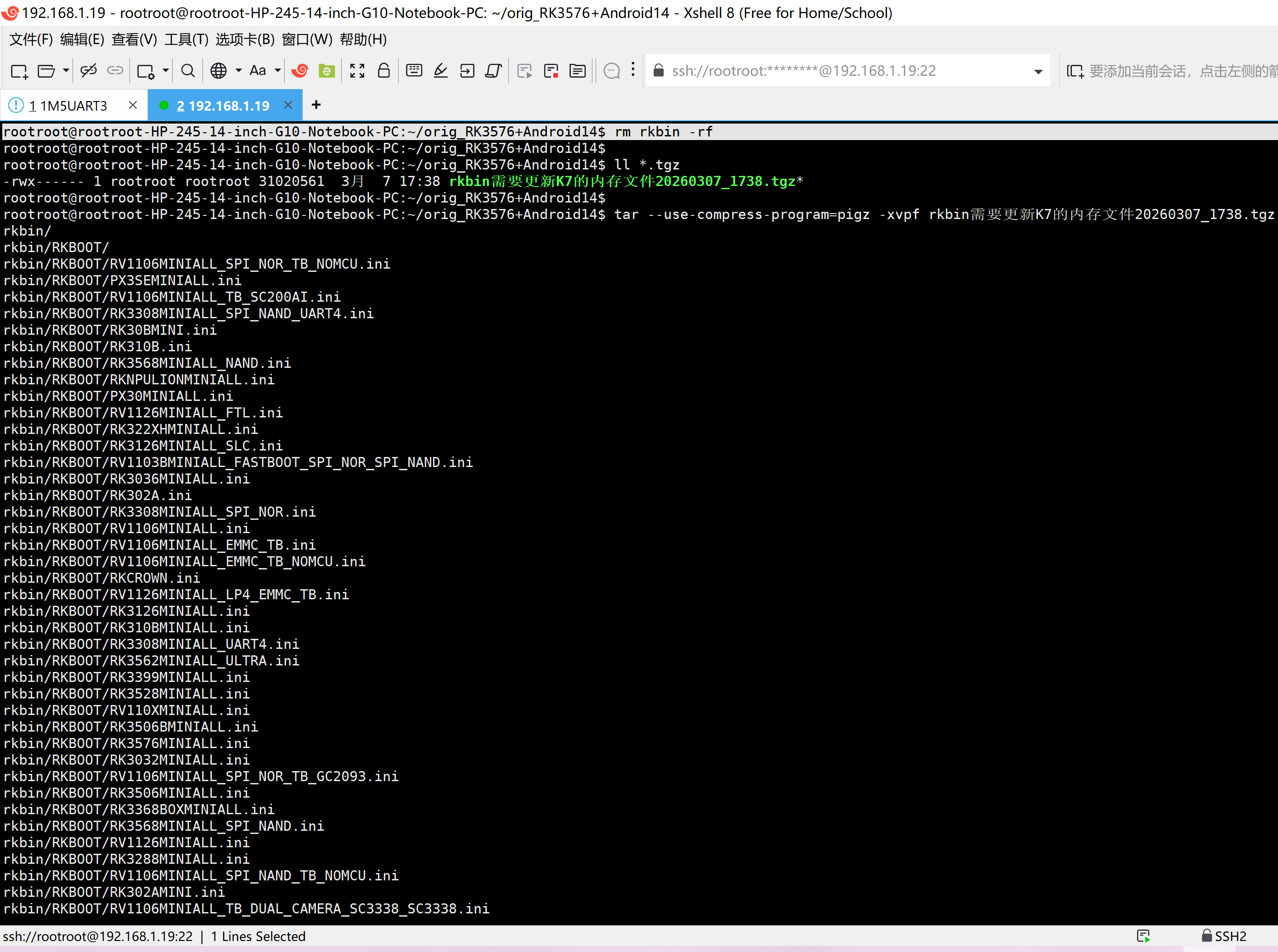Image resolution: width=1278 pixels, height=952 pixels.
Task: Click the script scroll icon
Action: 493,71
